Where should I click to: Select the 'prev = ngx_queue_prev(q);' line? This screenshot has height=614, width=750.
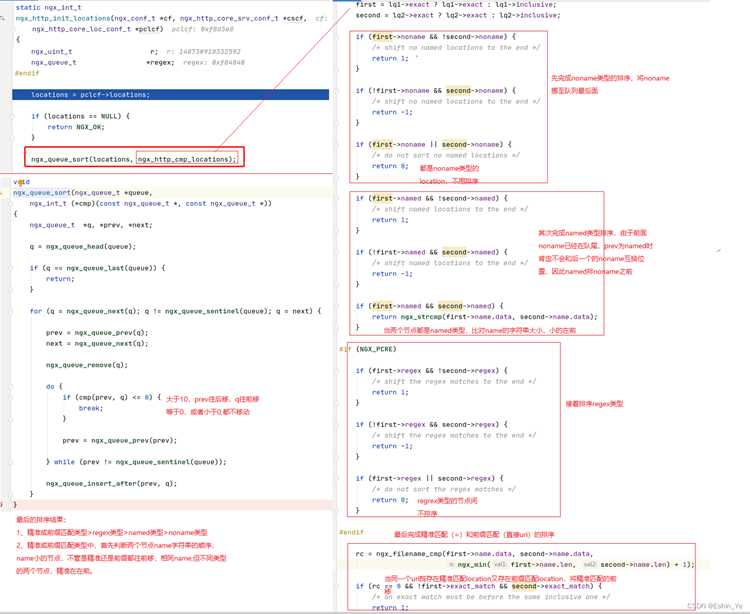[x=97, y=333]
